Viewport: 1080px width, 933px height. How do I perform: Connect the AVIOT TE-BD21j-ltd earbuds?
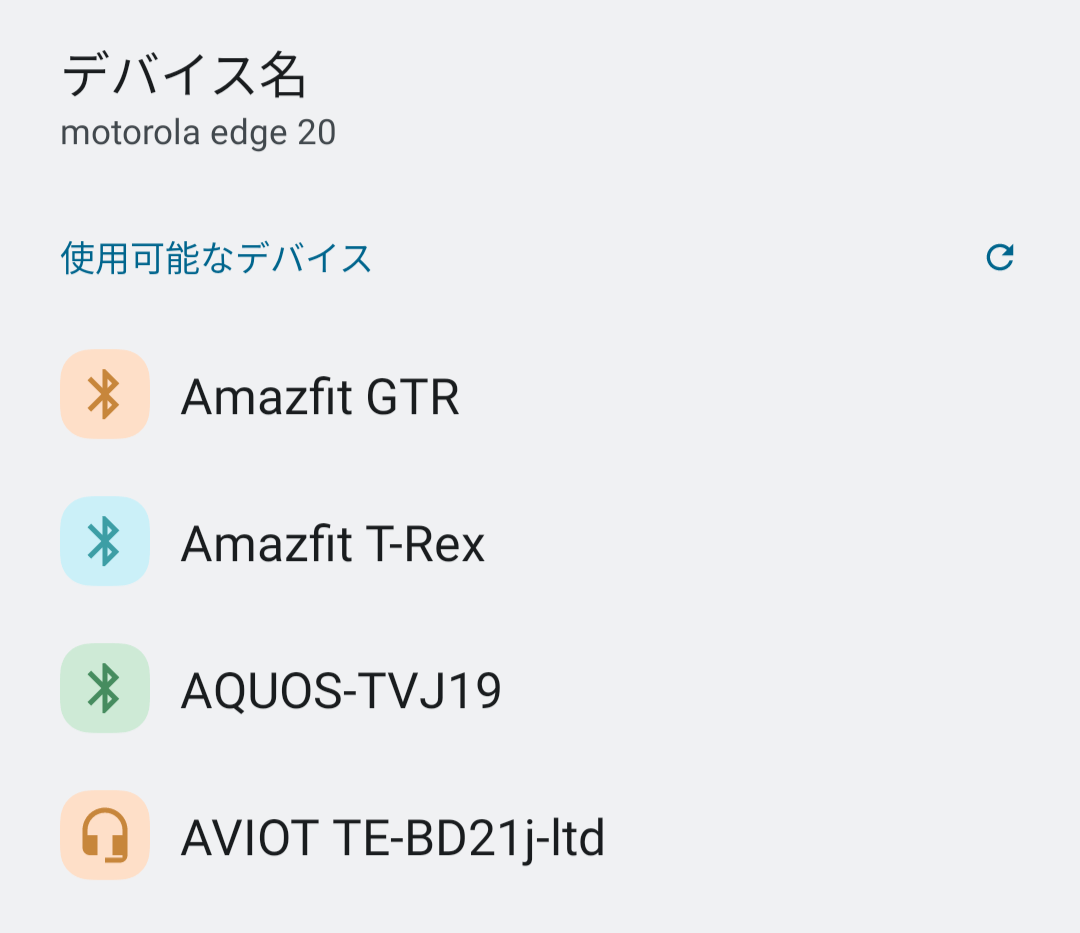click(390, 838)
